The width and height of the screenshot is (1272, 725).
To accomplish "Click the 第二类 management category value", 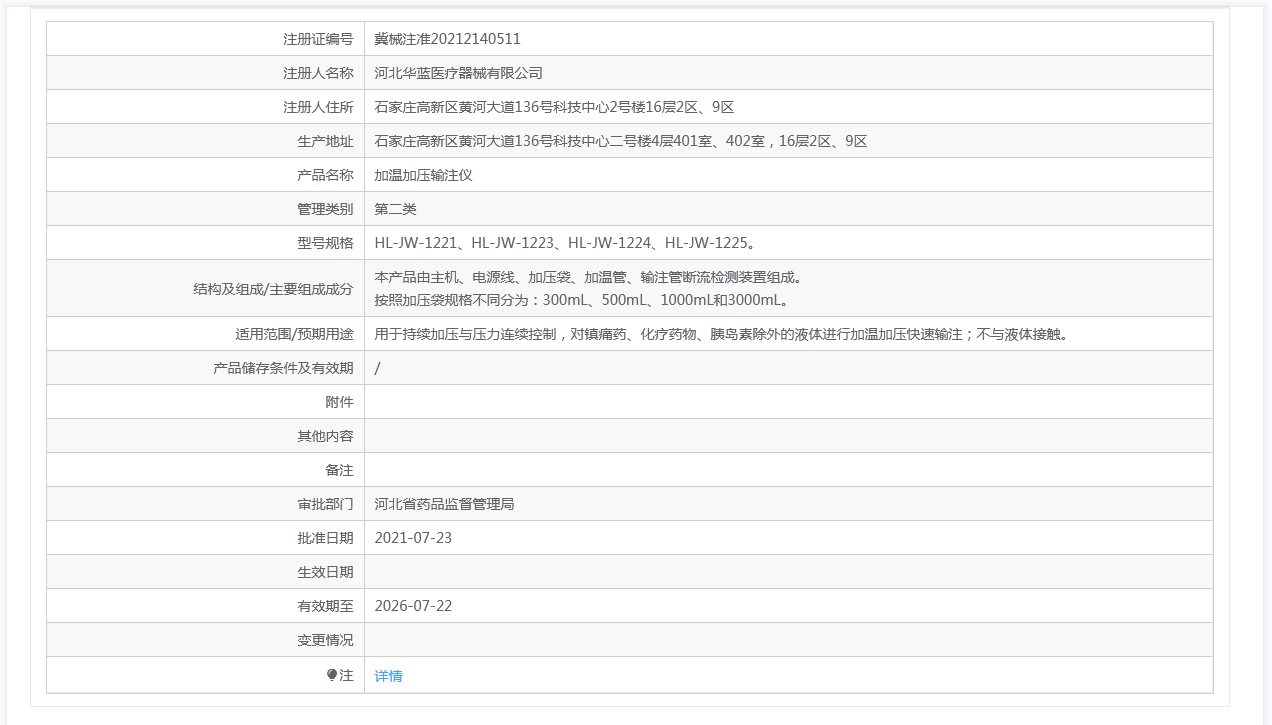I will click(x=395, y=209).
